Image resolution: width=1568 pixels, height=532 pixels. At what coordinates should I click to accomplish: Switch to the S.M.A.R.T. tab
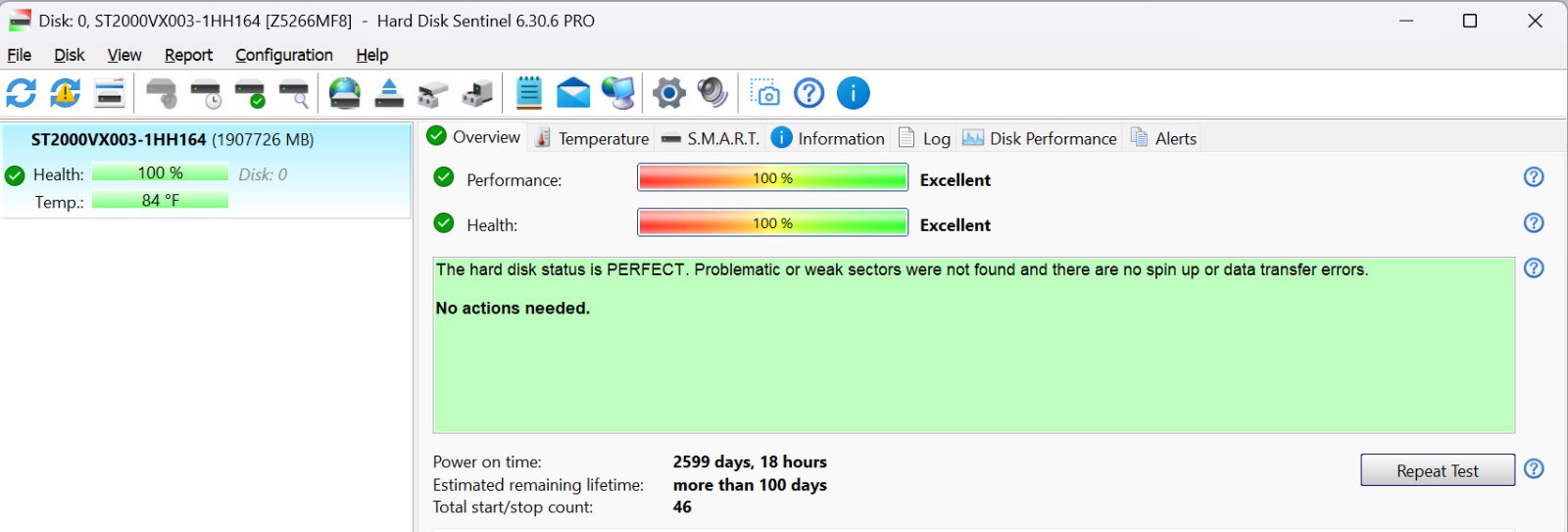[x=710, y=138]
